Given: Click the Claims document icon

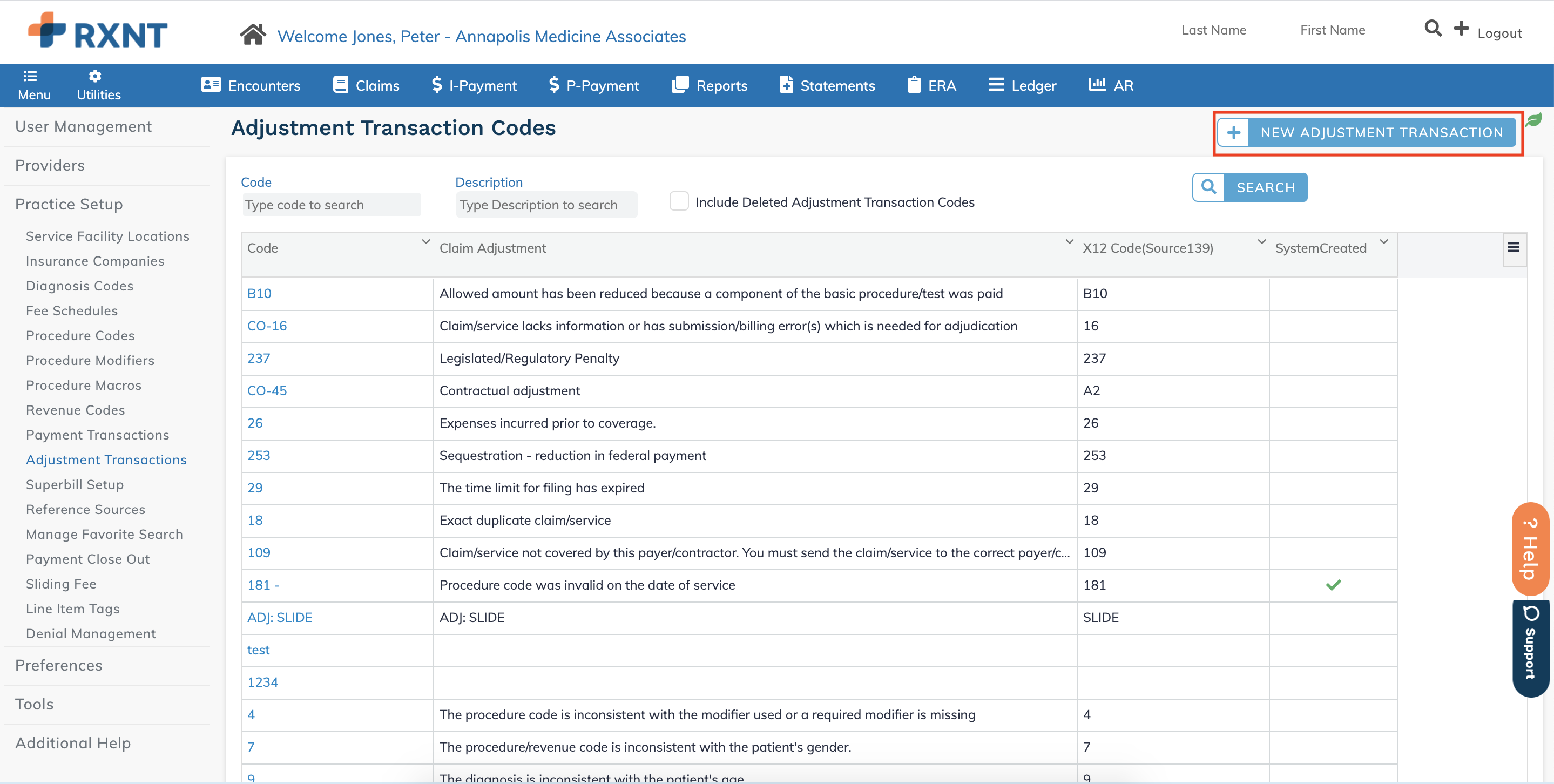Looking at the screenshot, I should [x=340, y=84].
